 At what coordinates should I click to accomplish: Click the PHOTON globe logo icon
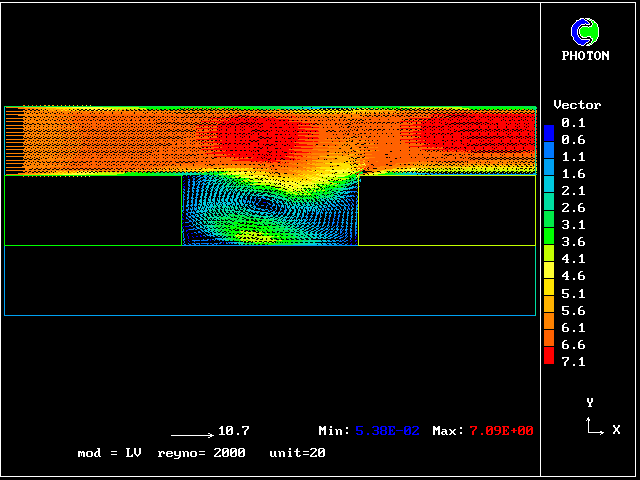[585, 32]
